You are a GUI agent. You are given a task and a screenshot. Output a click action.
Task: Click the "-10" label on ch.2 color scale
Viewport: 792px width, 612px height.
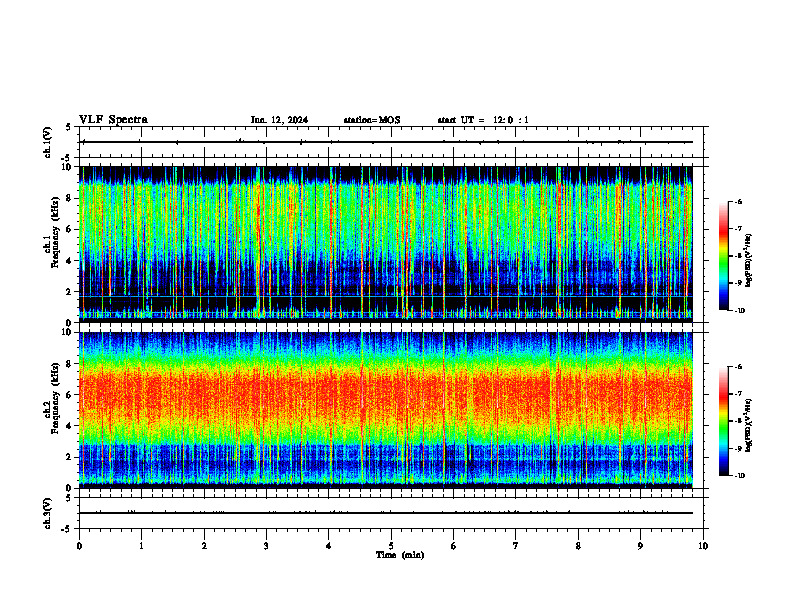coord(740,476)
